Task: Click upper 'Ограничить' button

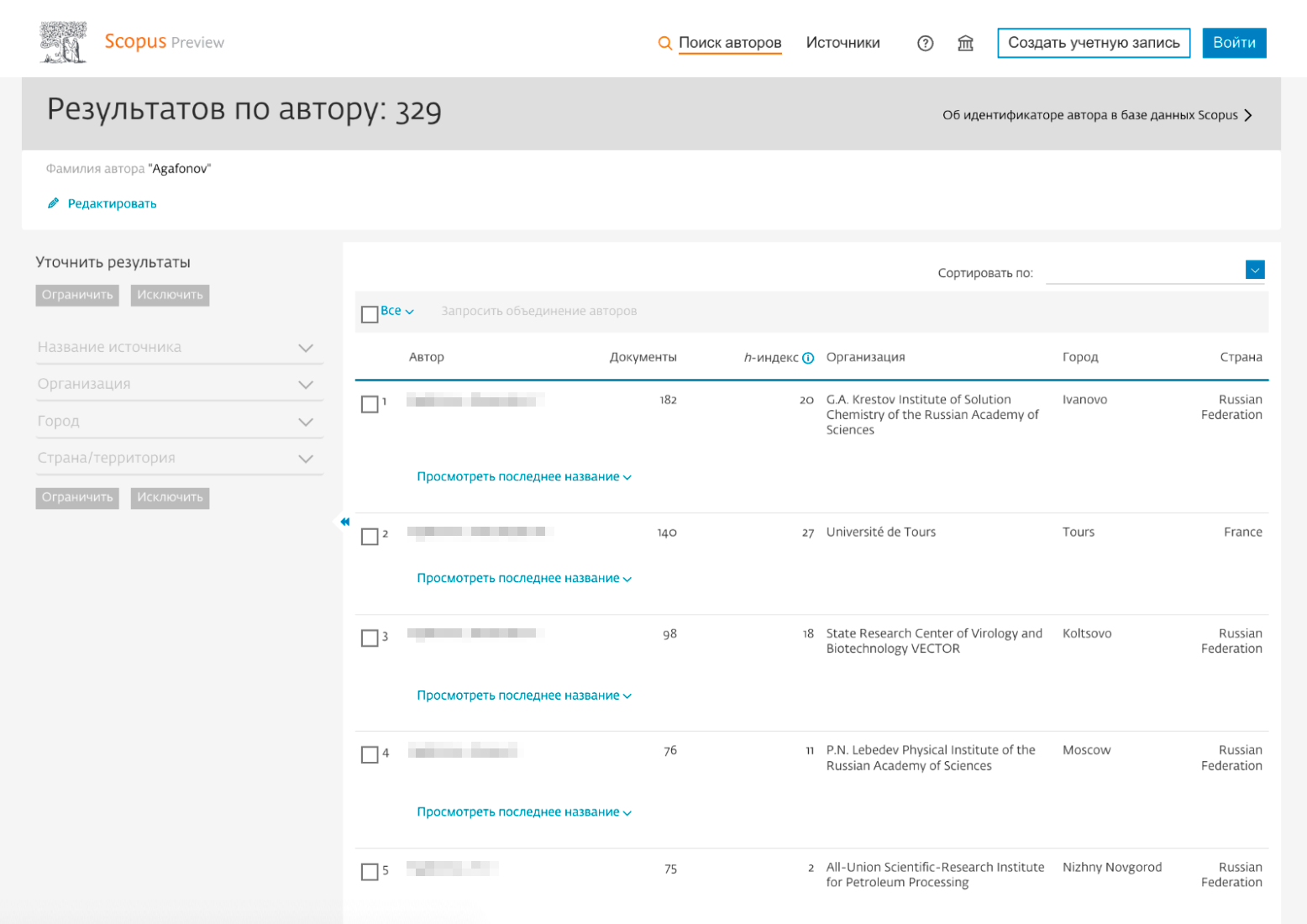Action: [x=77, y=295]
